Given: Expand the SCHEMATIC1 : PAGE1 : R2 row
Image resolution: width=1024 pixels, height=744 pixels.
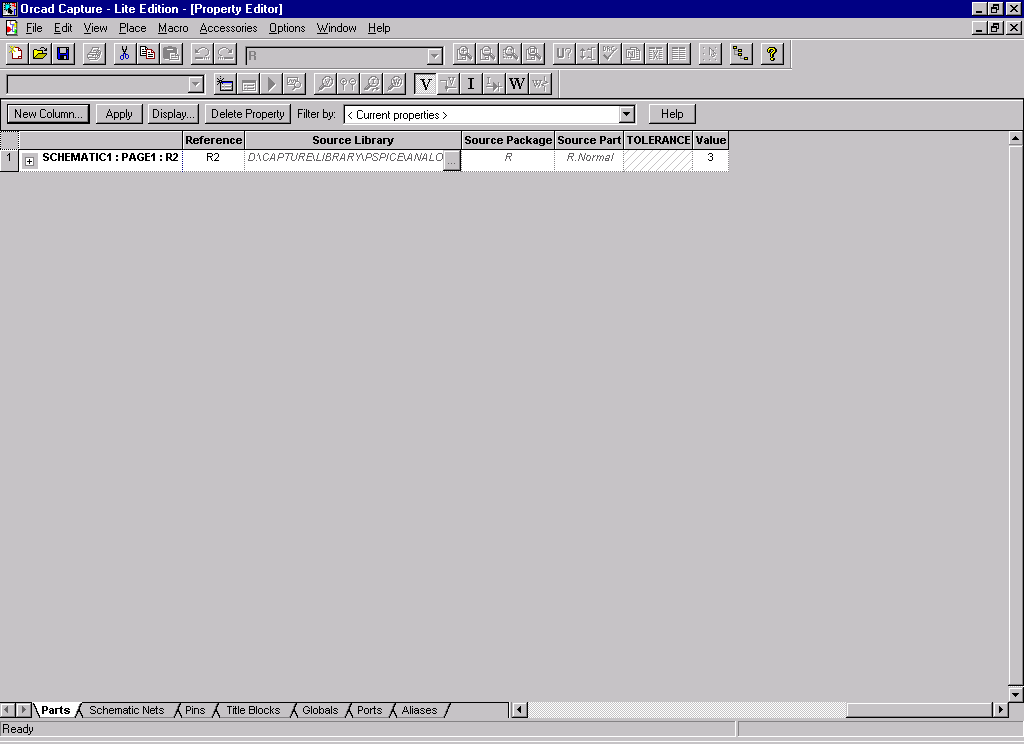Looking at the screenshot, I should click(x=29, y=161).
